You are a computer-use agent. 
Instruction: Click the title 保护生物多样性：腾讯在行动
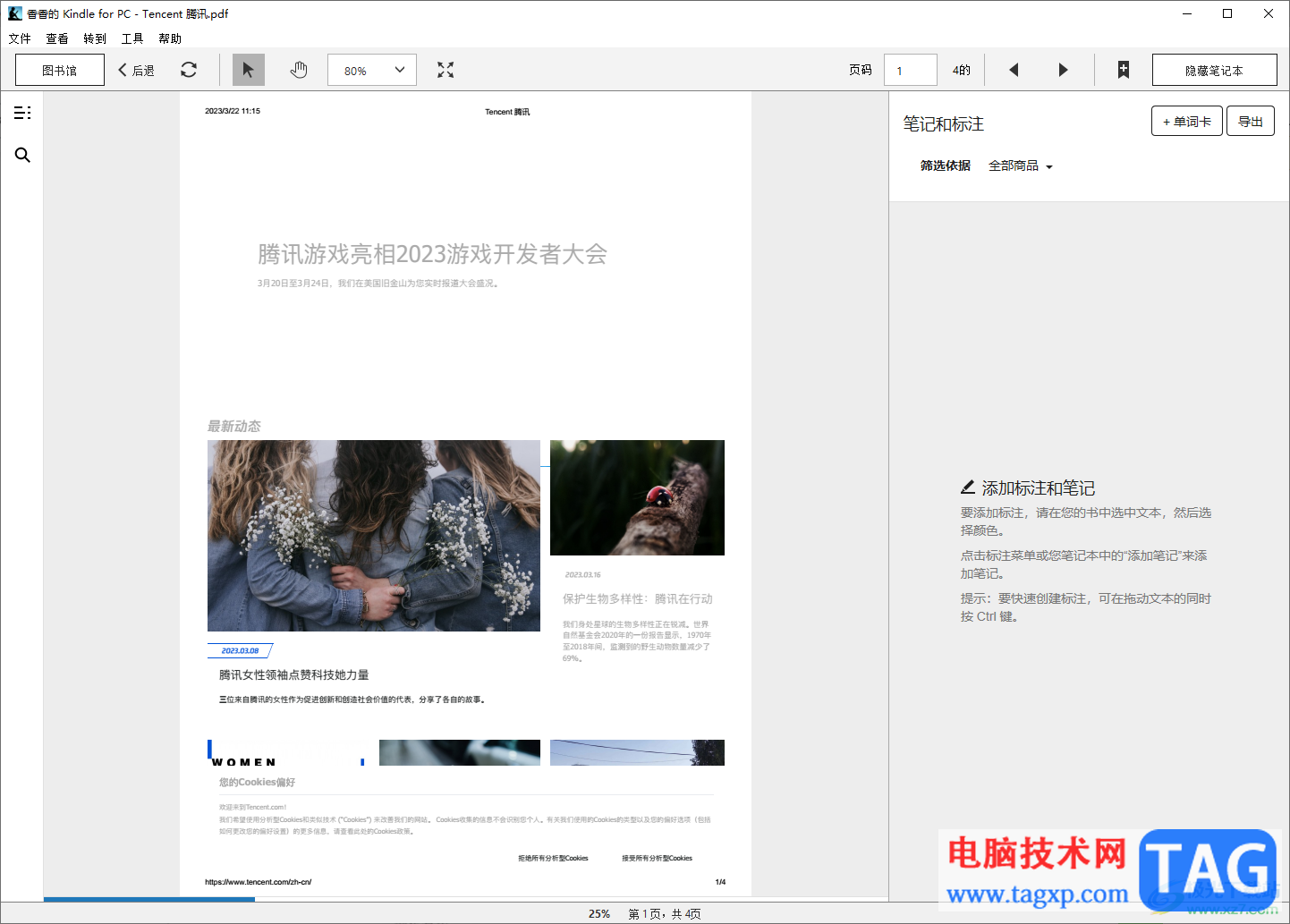[x=638, y=598]
